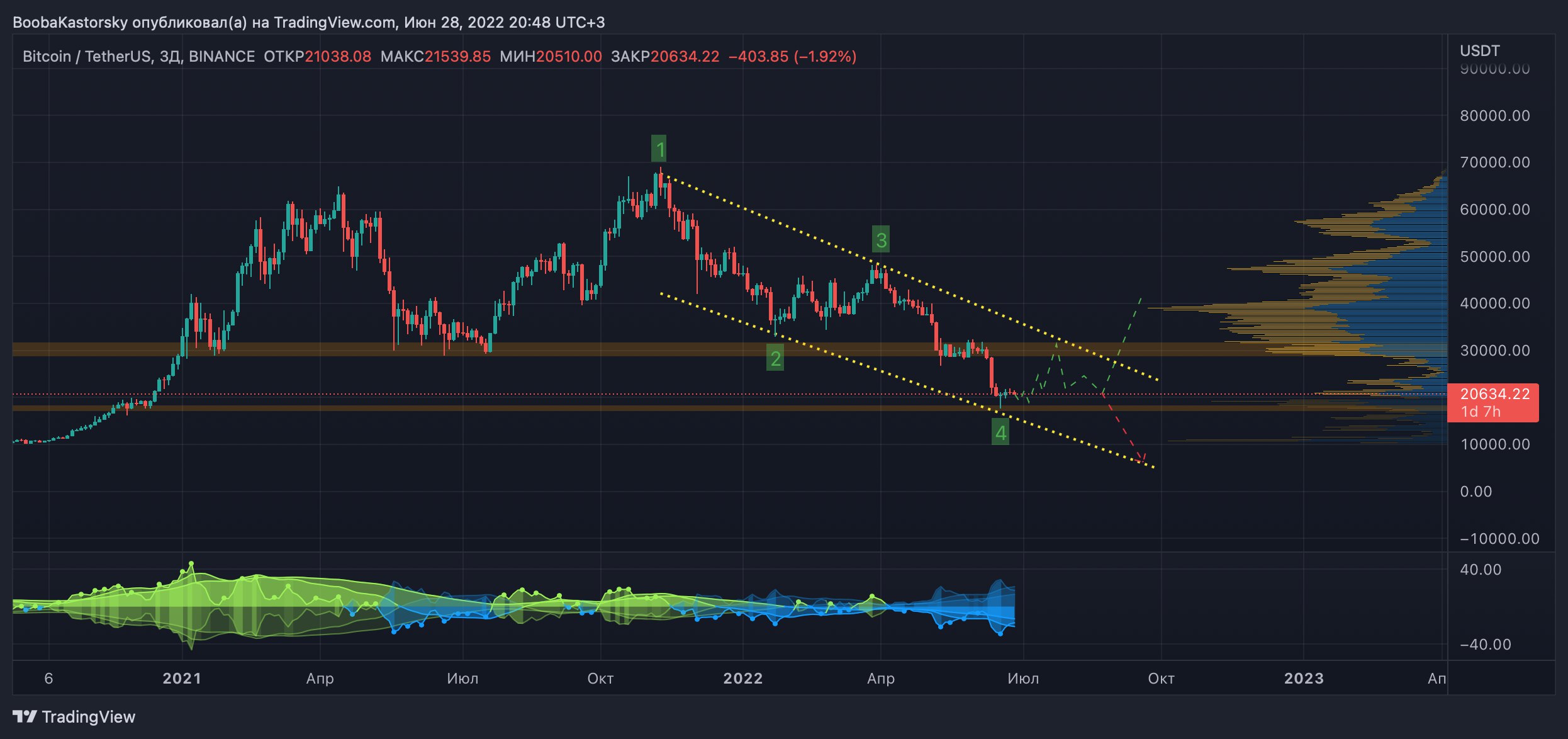
Task: Click the 2021 label on time axis
Action: tap(182, 679)
